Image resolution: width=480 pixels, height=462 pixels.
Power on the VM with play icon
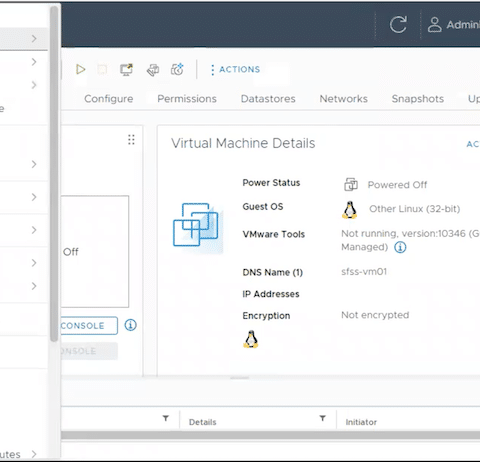[80, 69]
